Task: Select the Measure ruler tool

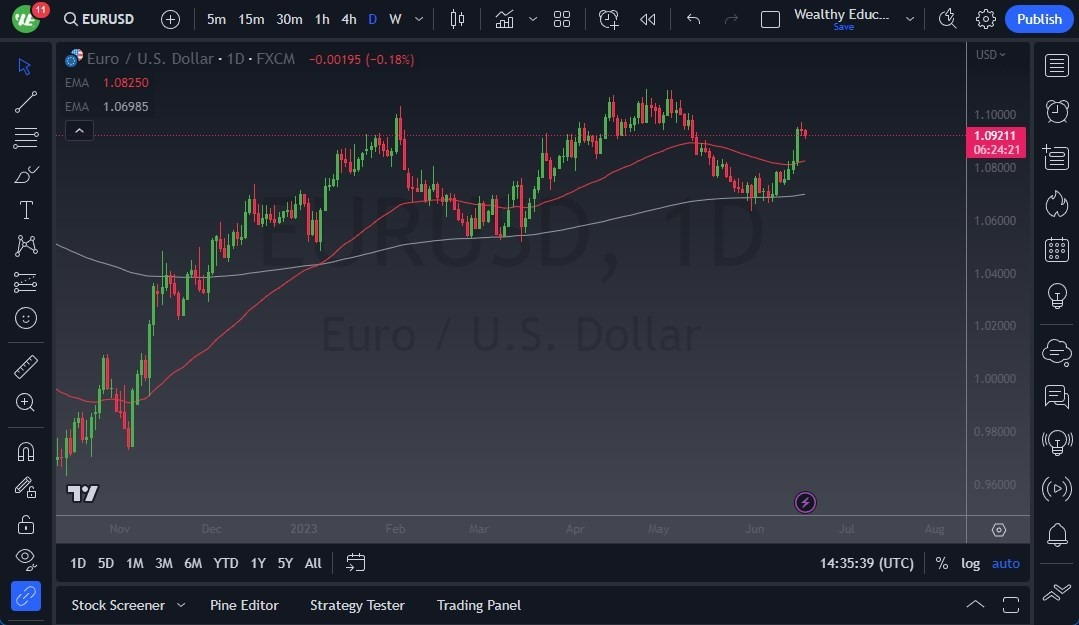Action: click(26, 367)
